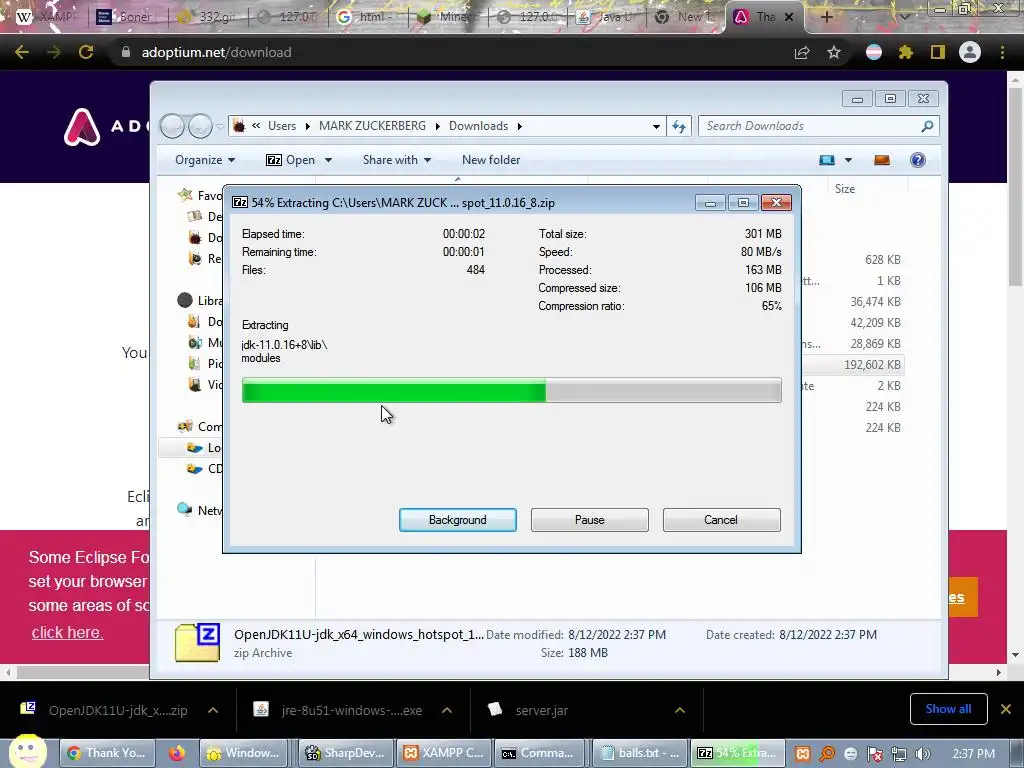Change view icon in Explorer toolbar

(x=827, y=160)
